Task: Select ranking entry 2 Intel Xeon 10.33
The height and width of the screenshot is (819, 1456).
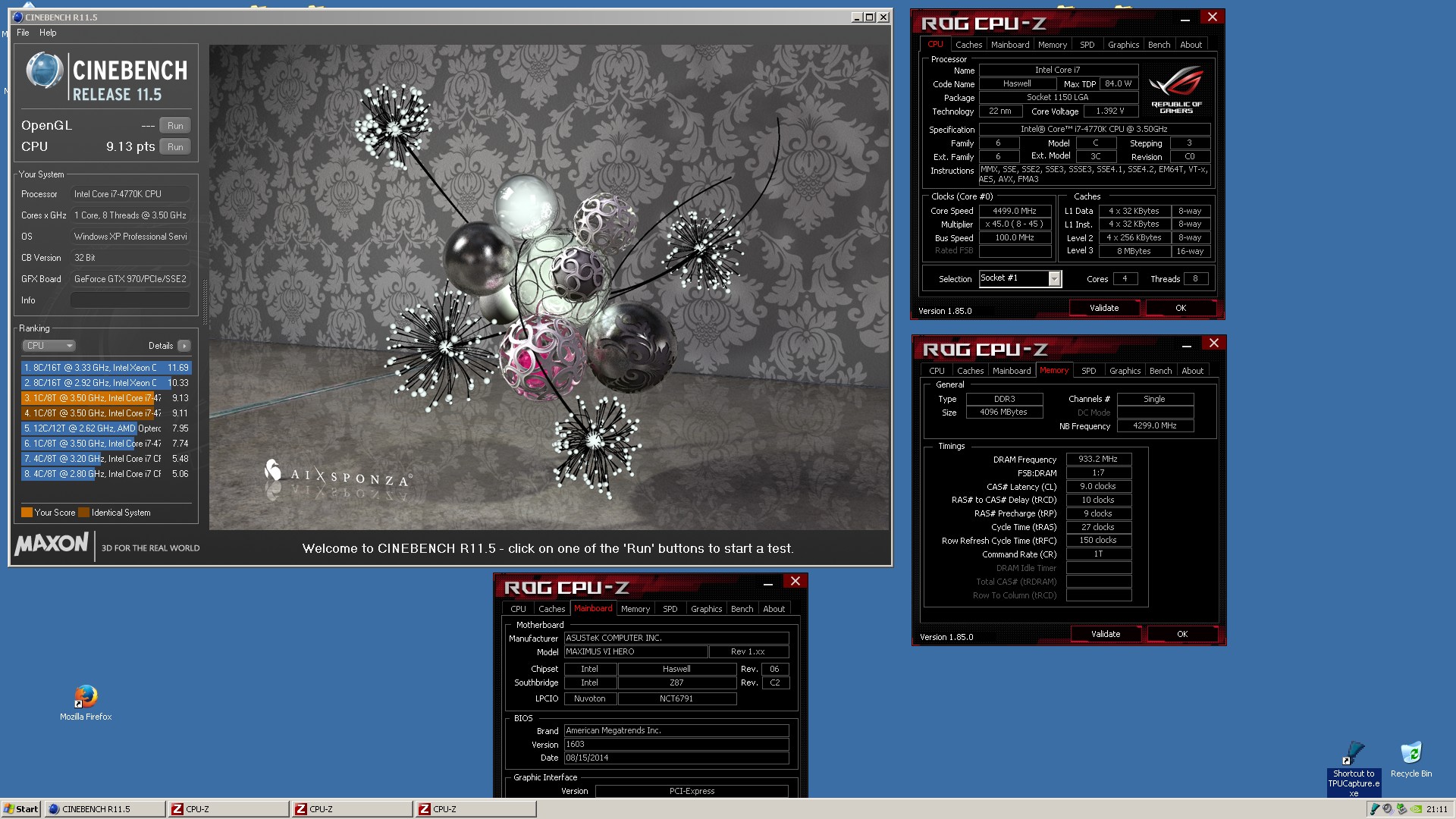Action: click(x=106, y=383)
